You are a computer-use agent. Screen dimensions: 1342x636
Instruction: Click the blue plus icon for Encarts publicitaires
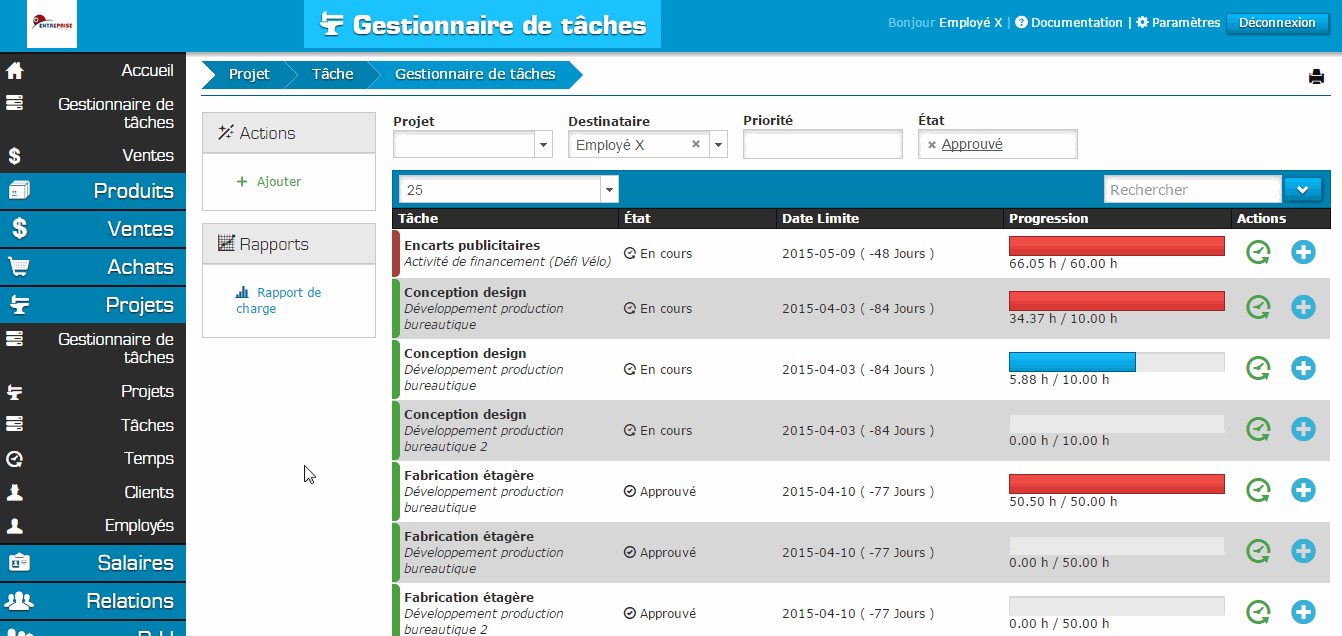click(1303, 253)
